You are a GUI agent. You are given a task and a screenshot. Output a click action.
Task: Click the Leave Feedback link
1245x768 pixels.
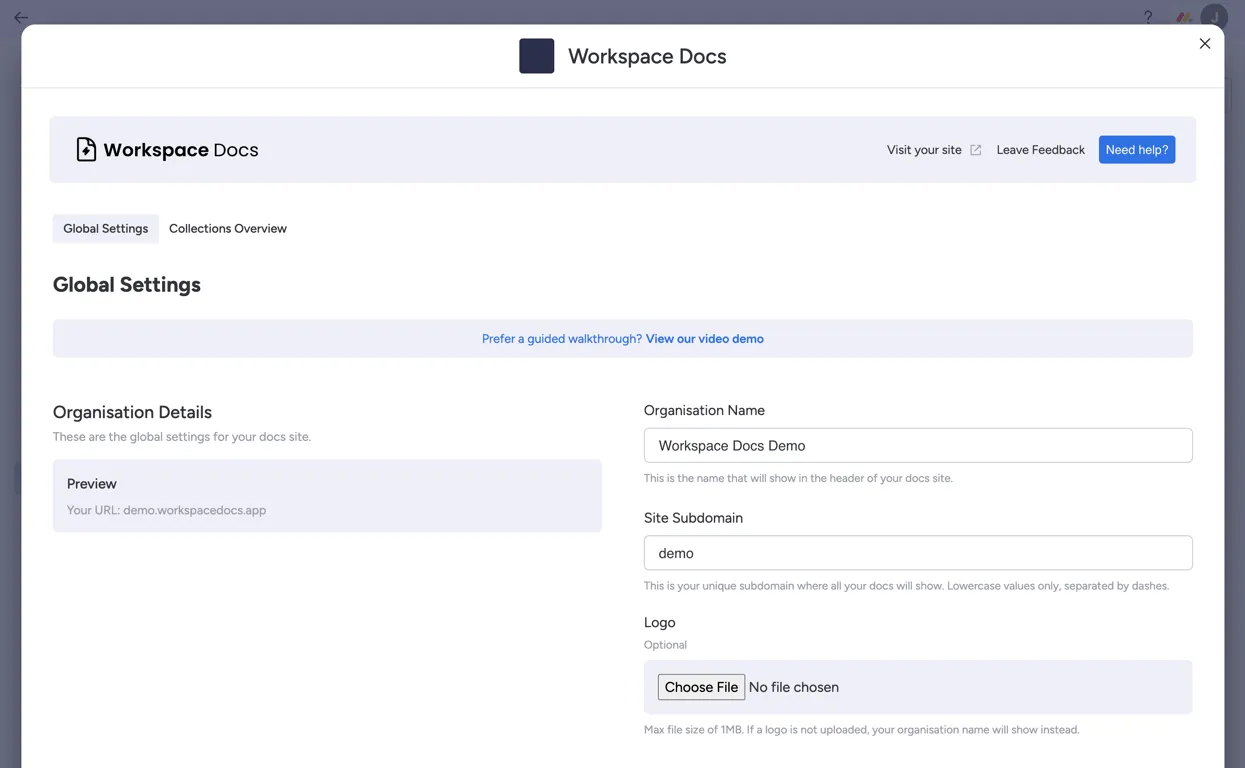(1040, 150)
